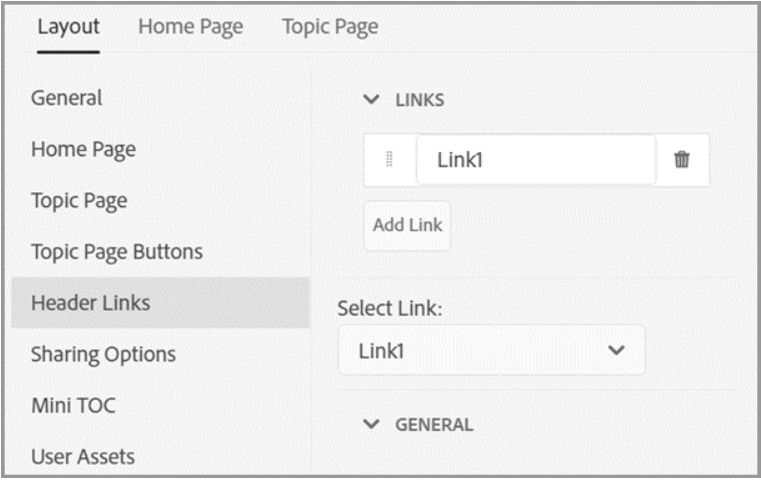This screenshot has width=761, height=480.
Task: Select Topic Page in the sidebar list
Action: click(79, 201)
